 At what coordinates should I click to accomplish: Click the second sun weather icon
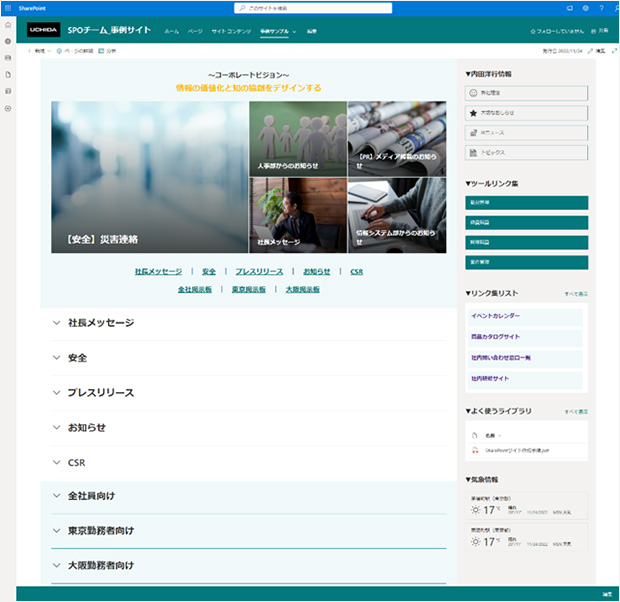tap(475, 541)
